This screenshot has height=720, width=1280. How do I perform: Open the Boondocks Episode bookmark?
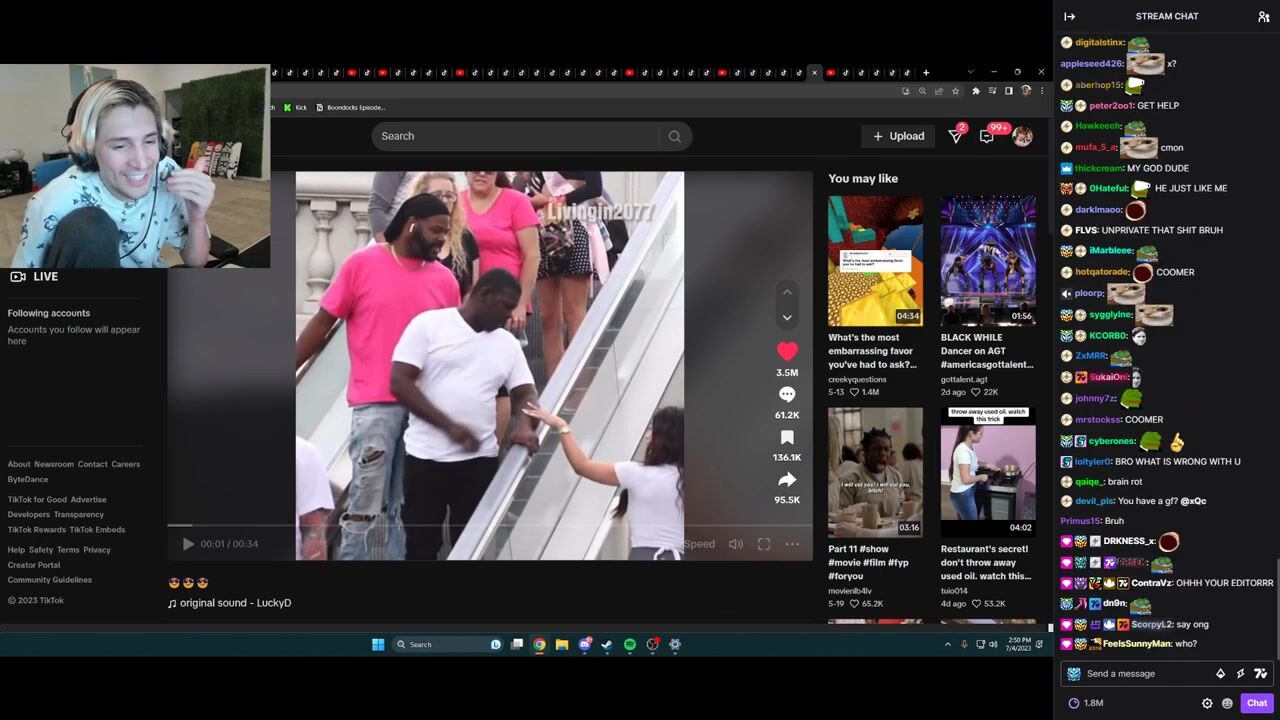tap(351, 107)
